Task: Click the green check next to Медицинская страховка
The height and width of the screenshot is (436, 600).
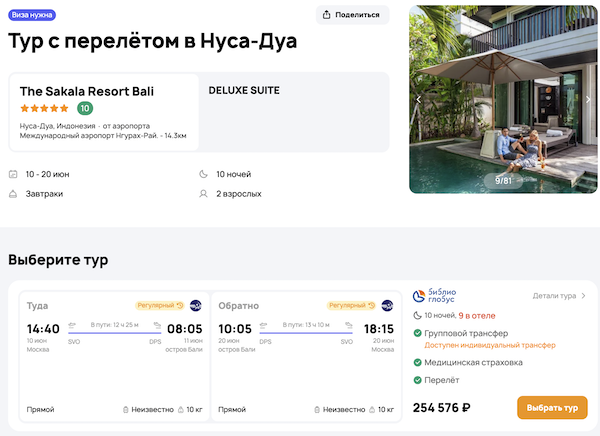Action: pos(417,362)
